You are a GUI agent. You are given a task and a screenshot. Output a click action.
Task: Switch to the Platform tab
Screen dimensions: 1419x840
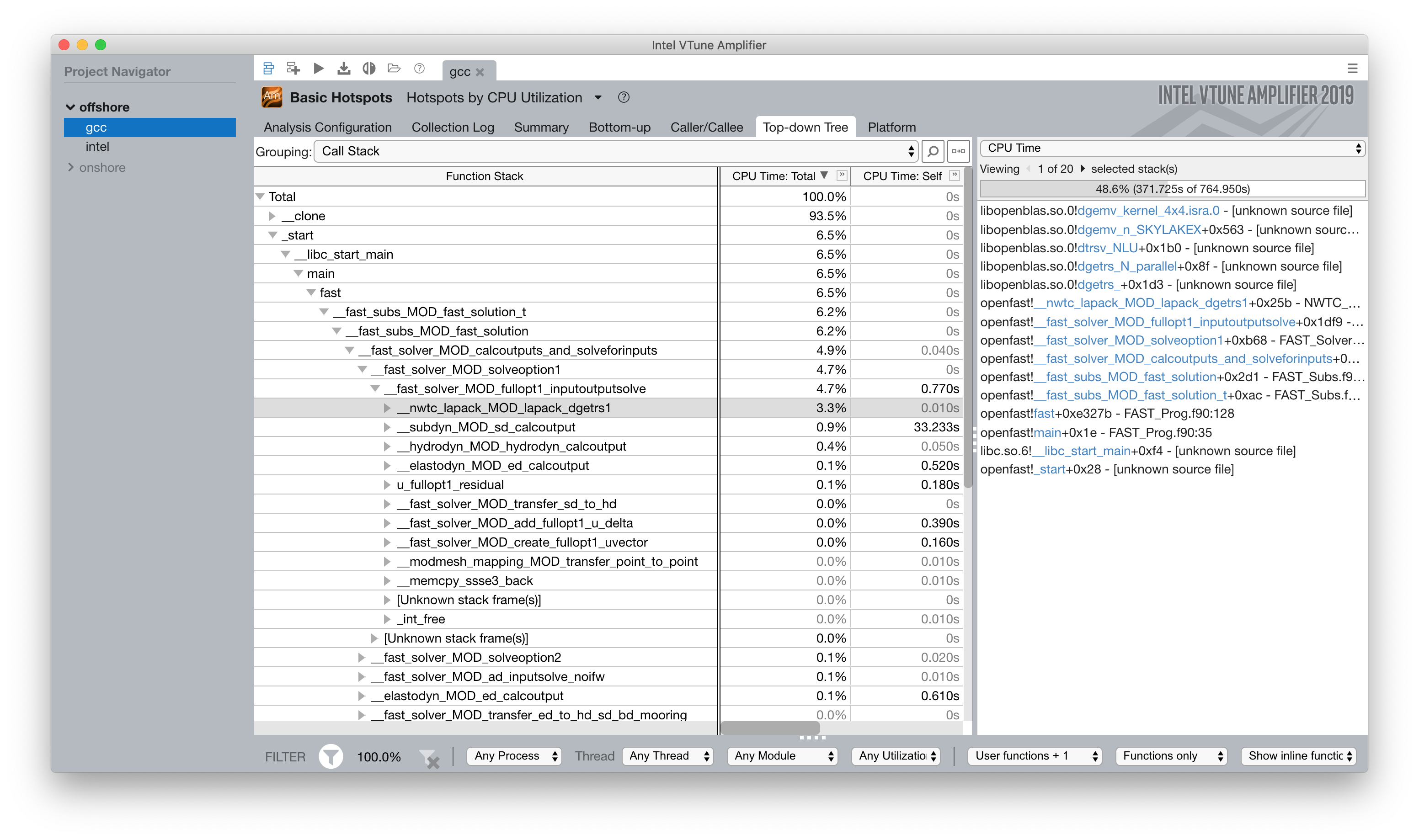tap(891, 128)
